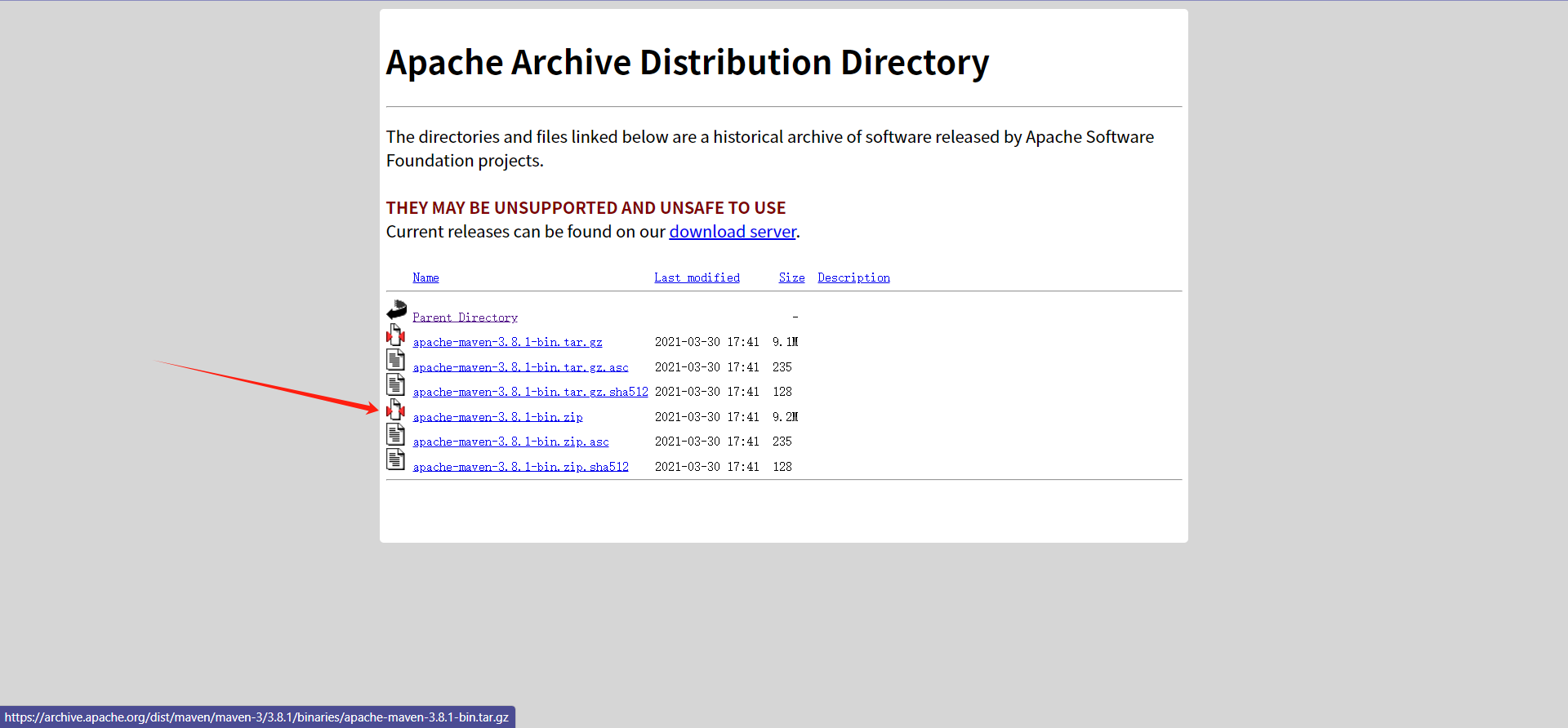
Task: Sort listing by Last modified column
Action: 697,277
